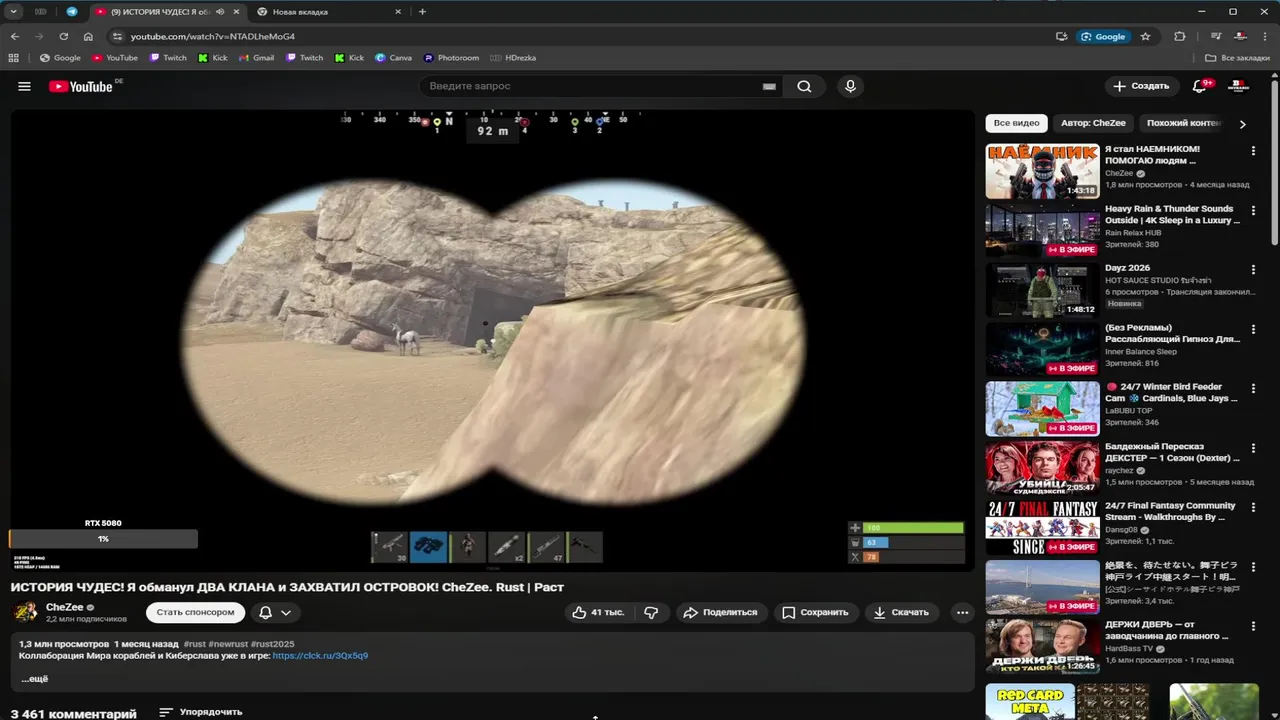Viewport: 1280px width, 720px height.
Task: Switch to the Новая вкладка tab
Action: [328, 12]
